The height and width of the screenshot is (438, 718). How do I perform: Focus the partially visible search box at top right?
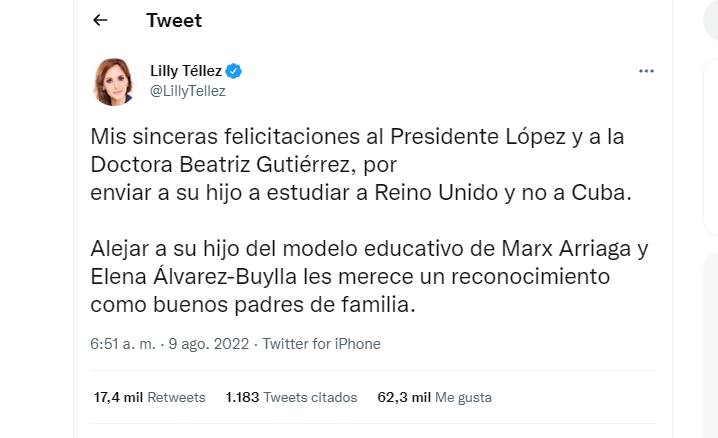[x=710, y=20]
